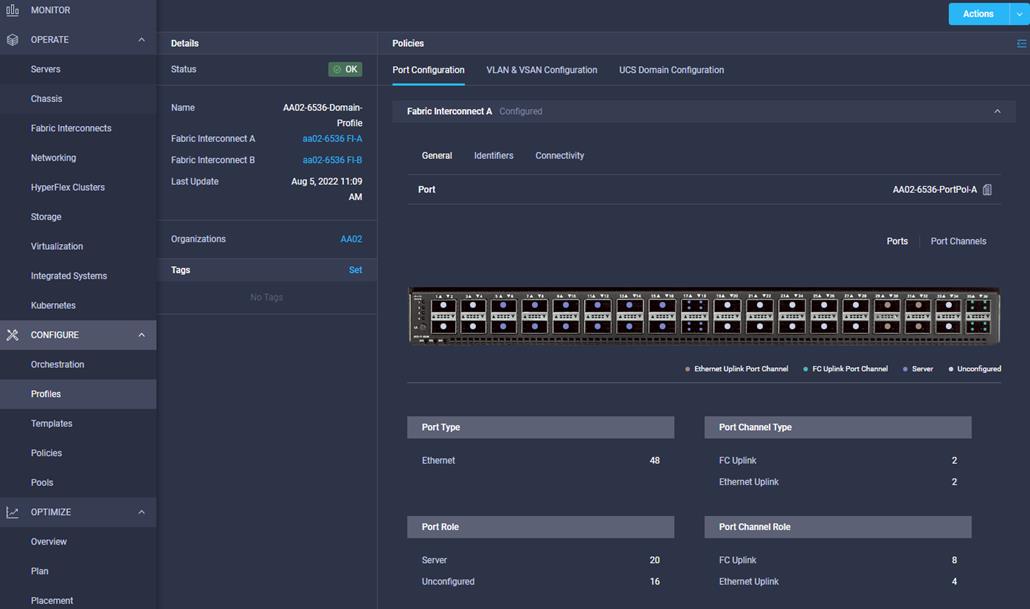Click the Optimize chart icon

click(x=12, y=512)
